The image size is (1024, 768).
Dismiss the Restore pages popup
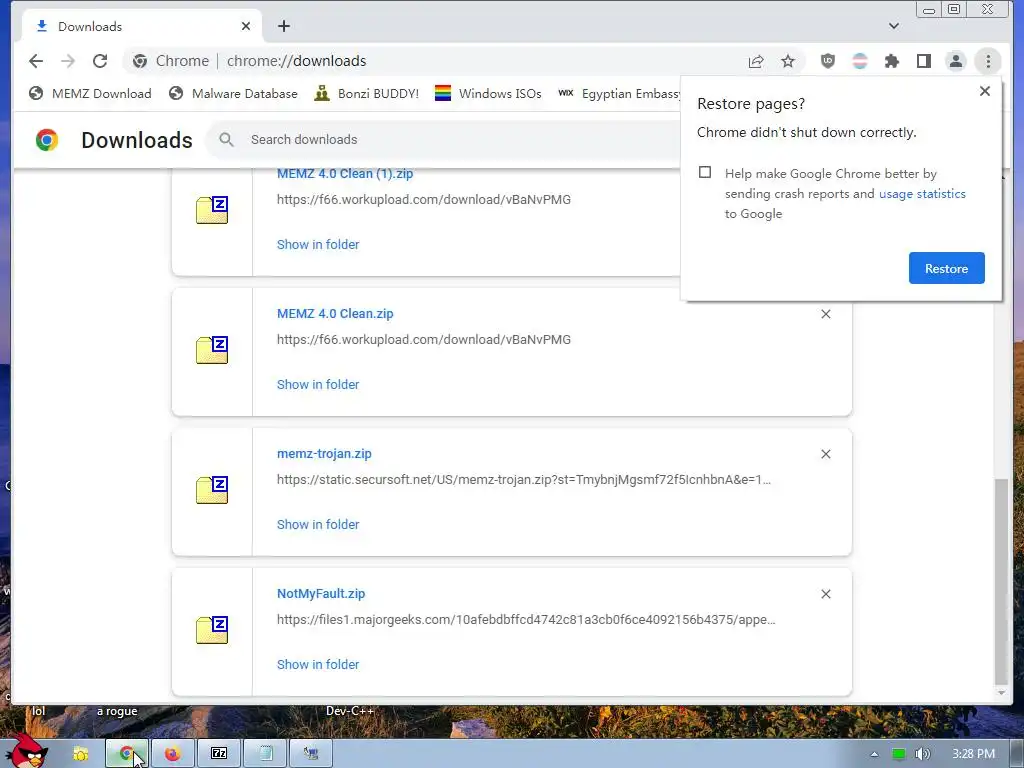(985, 91)
